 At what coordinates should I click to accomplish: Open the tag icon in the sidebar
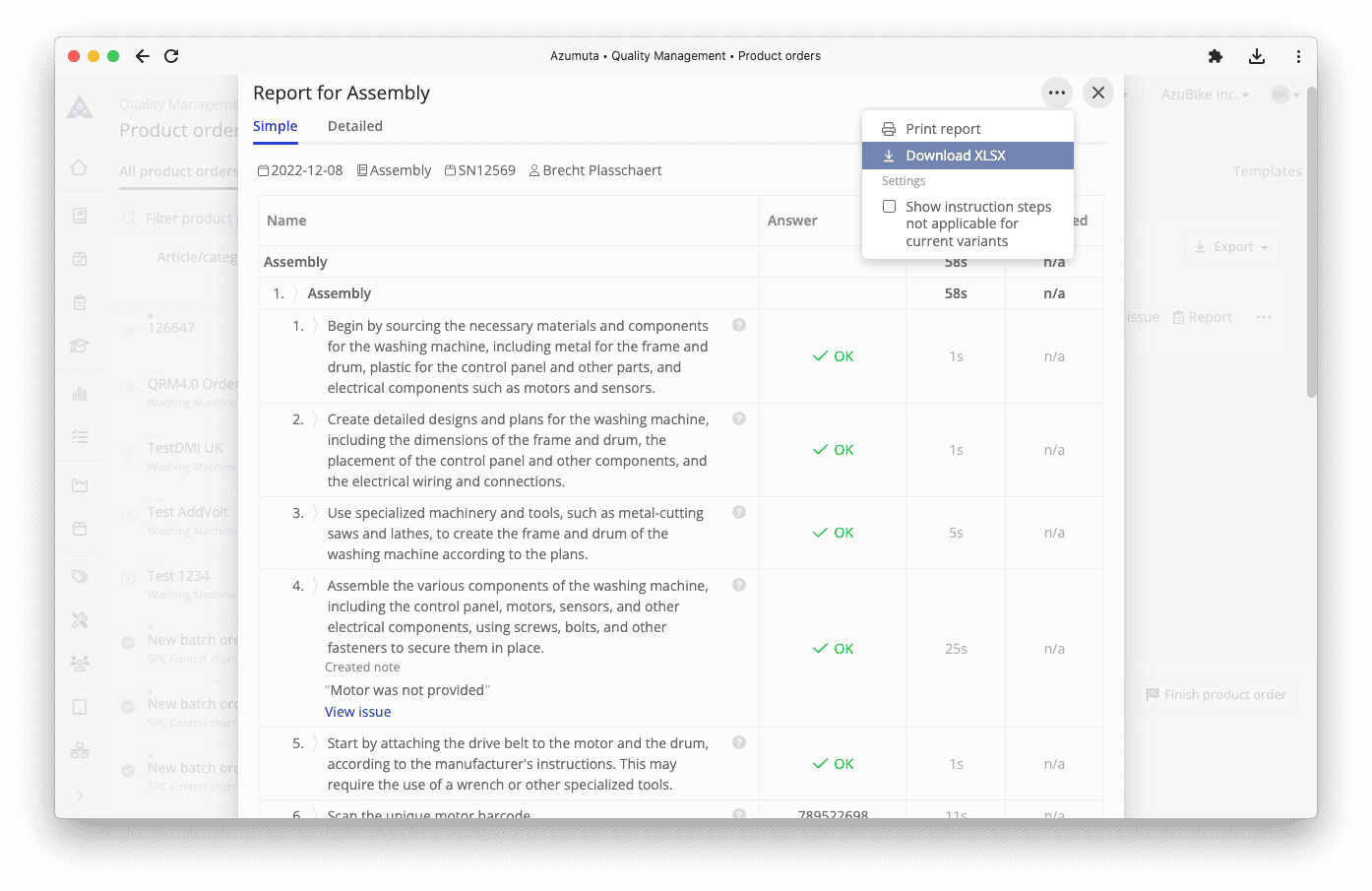point(80,576)
